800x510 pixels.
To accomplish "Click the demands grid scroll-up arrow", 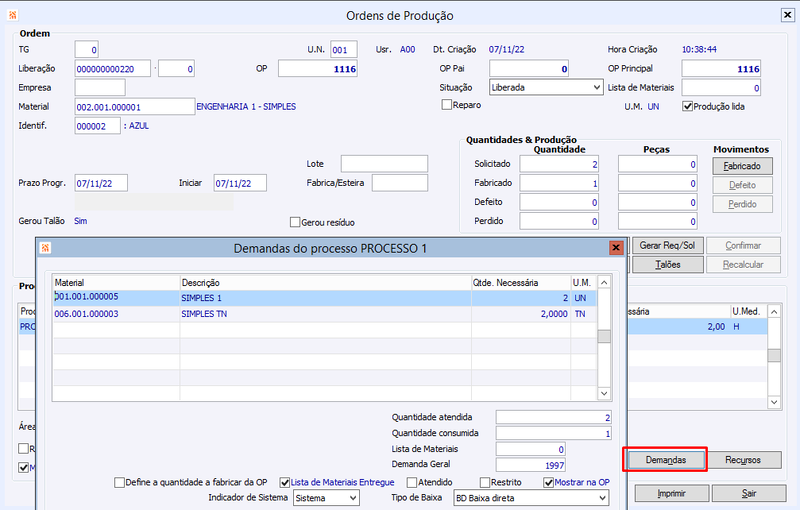I will click(x=604, y=283).
